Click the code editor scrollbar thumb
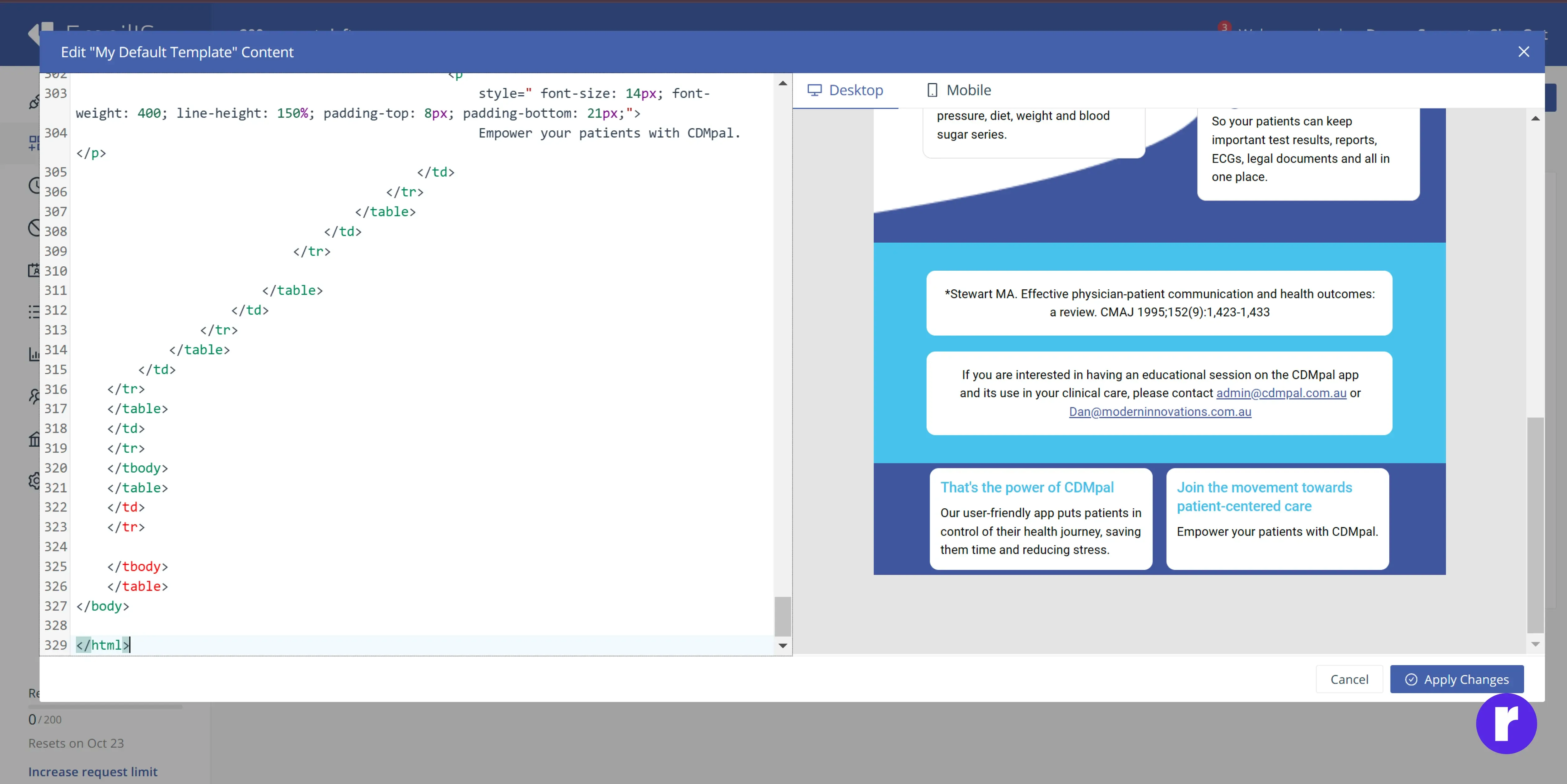The height and width of the screenshot is (784, 1567). pos(782,616)
